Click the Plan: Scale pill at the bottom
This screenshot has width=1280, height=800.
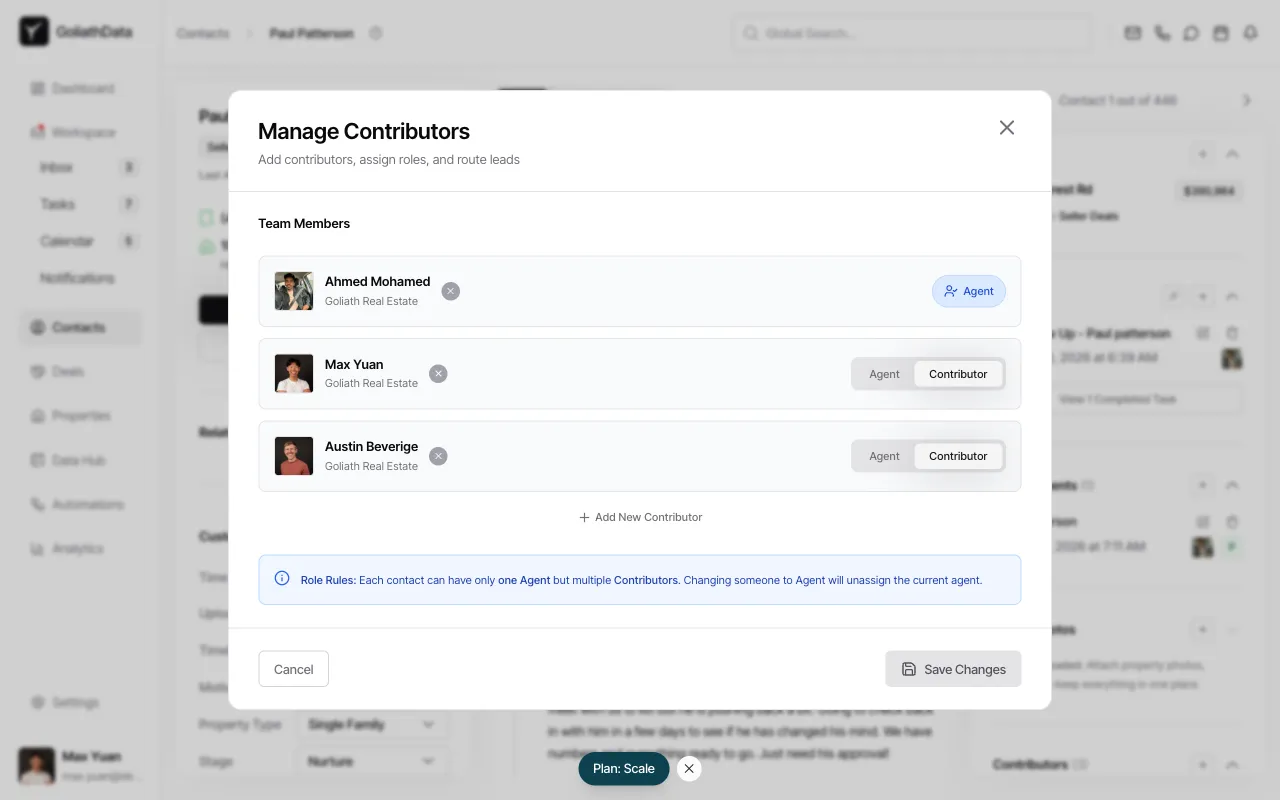[623, 769]
